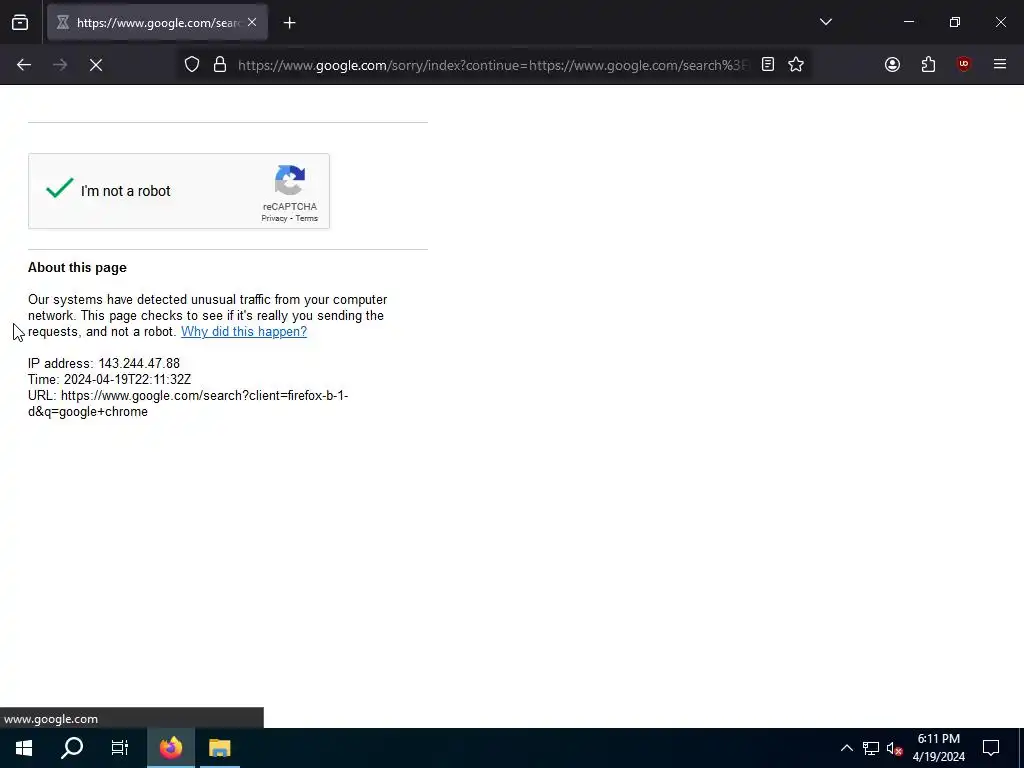
Task: Show hidden system tray icons
Action: 846,748
